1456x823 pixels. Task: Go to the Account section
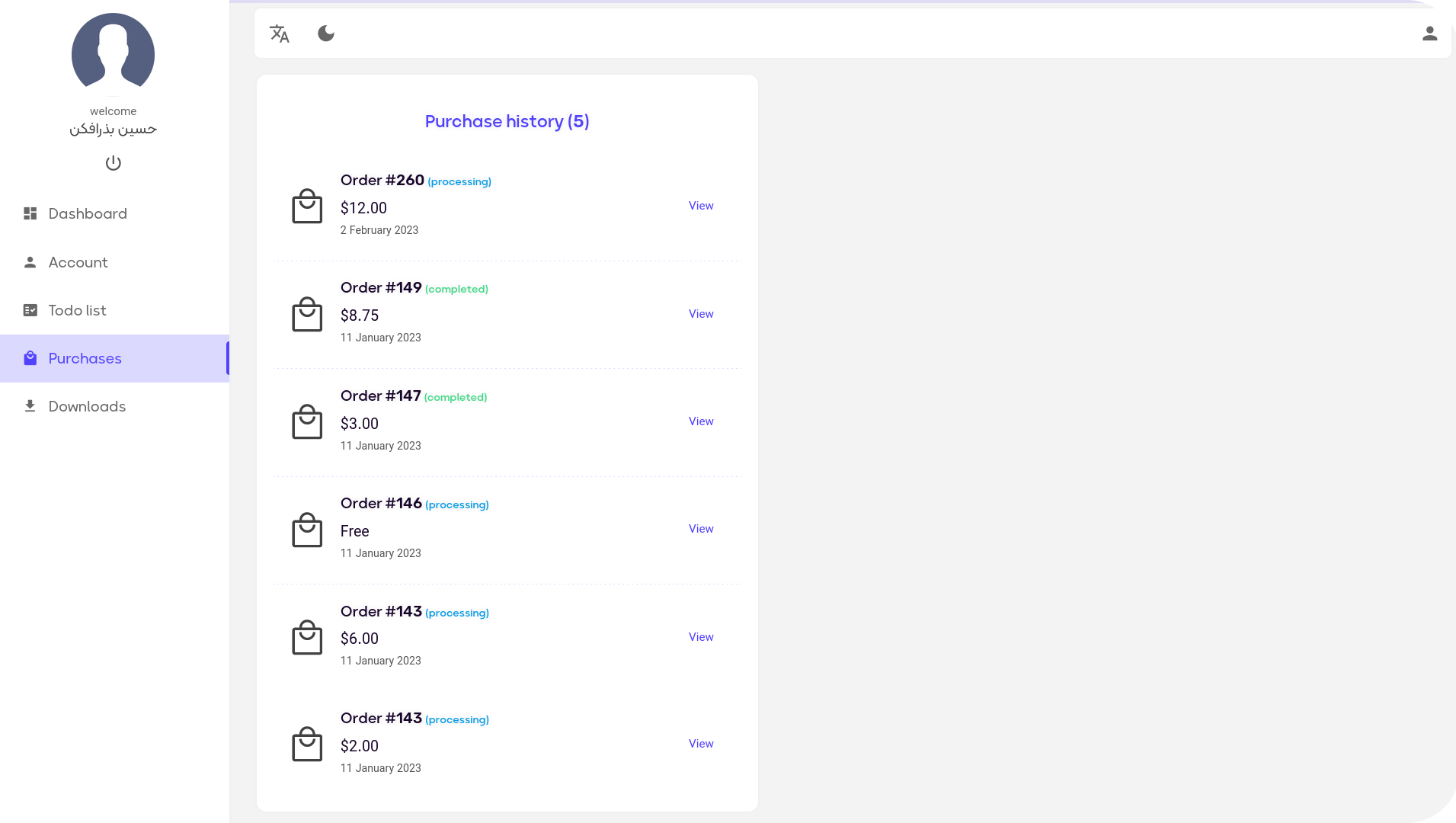(x=114, y=263)
